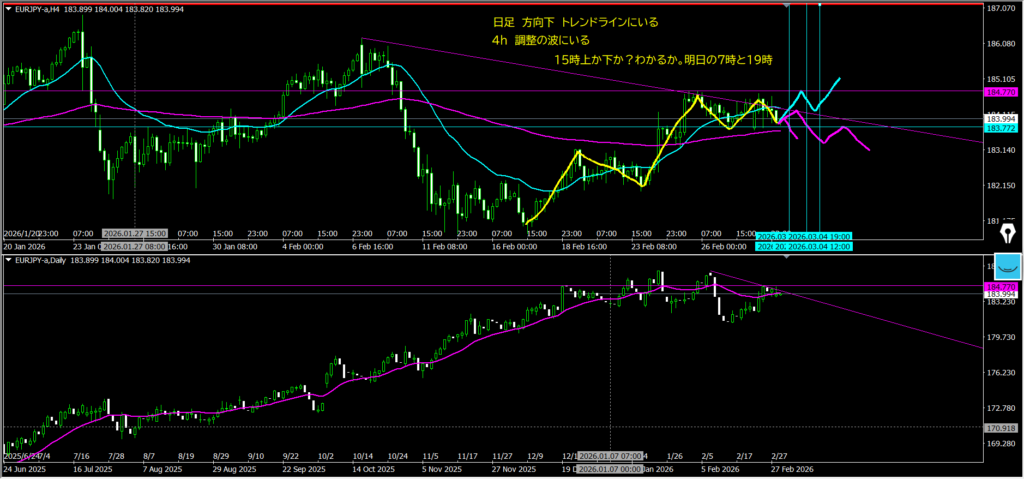Expand the triangle beside EURJPY-a,Daily title

coord(7,260)
